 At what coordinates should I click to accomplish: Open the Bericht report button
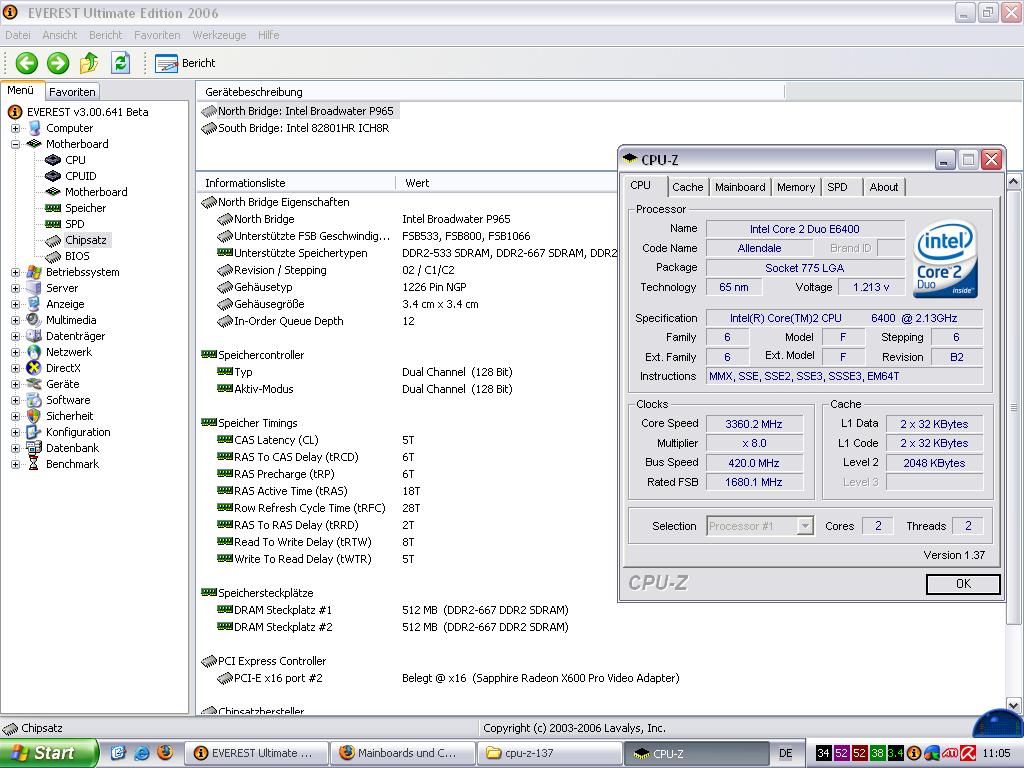pos(185,63)
